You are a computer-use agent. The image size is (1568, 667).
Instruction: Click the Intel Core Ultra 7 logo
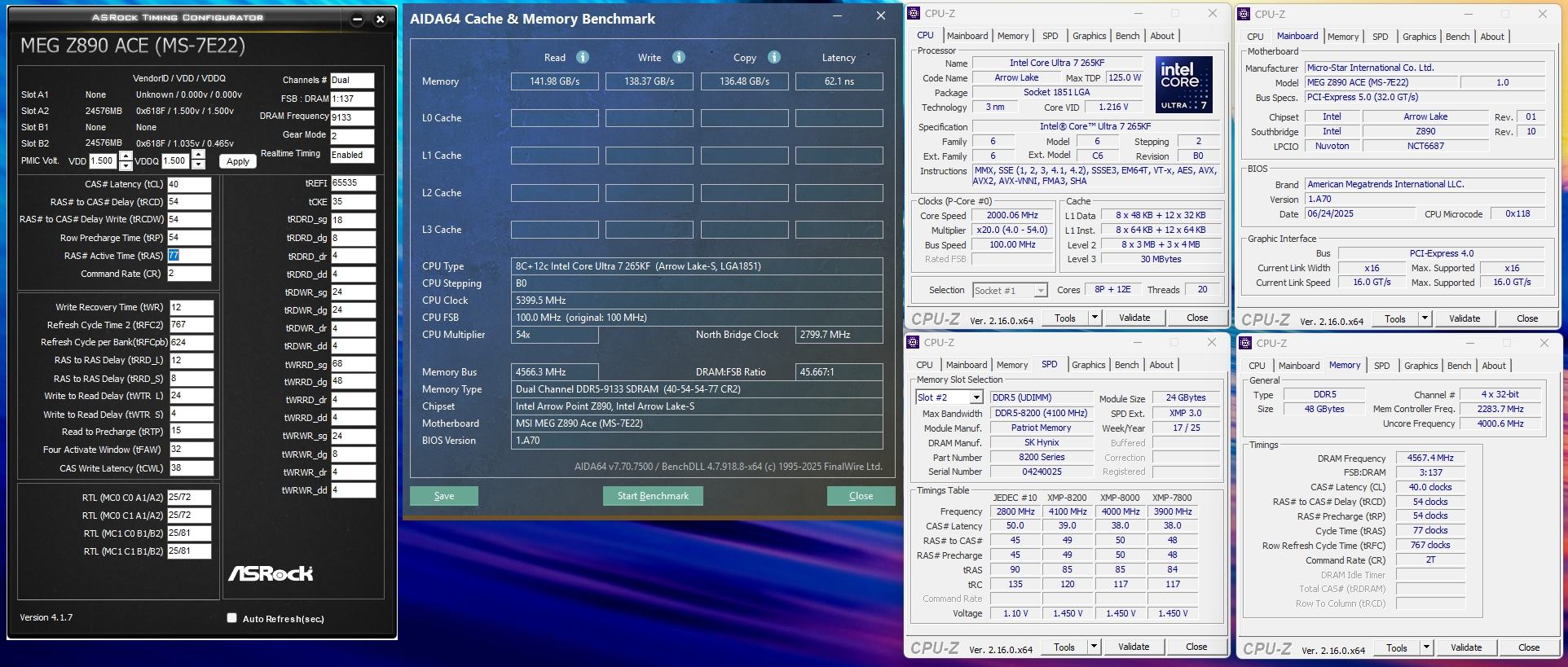[x=1184, y=85]
